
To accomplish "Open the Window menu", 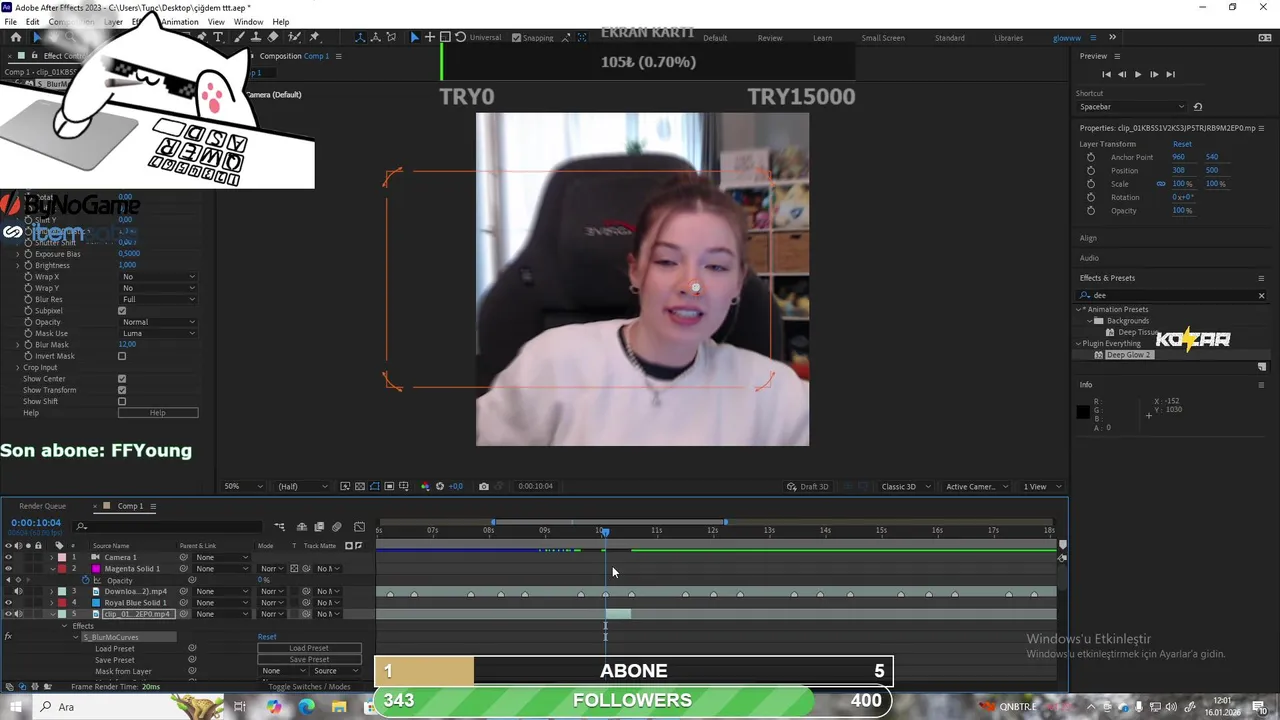I will [248, 22].
